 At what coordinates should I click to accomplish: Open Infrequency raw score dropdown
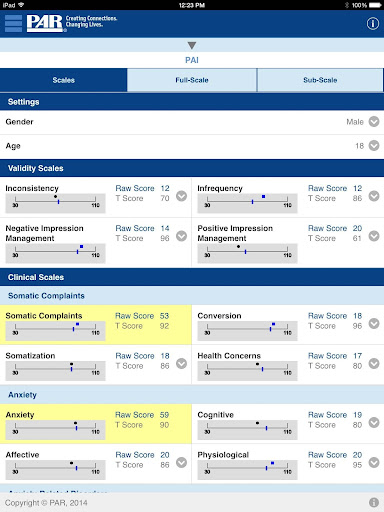374,196
